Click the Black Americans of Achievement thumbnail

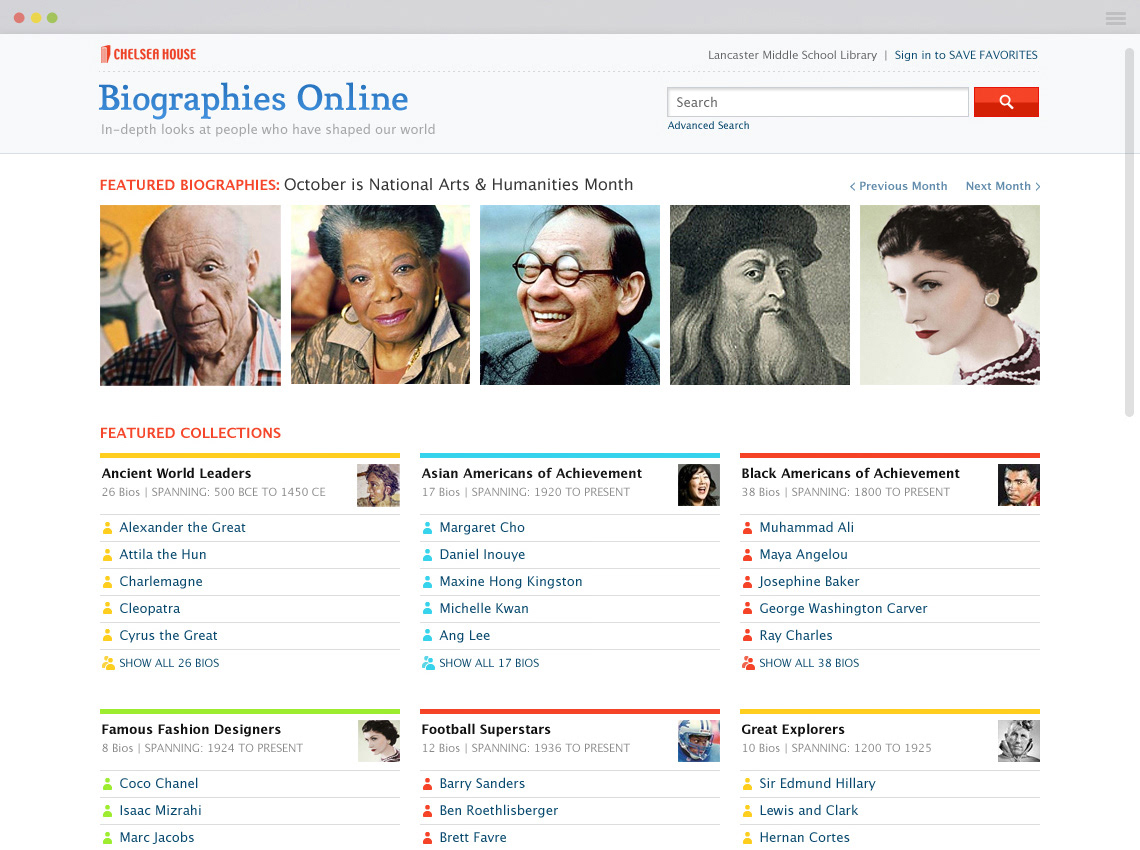(x=1019, y=485)
